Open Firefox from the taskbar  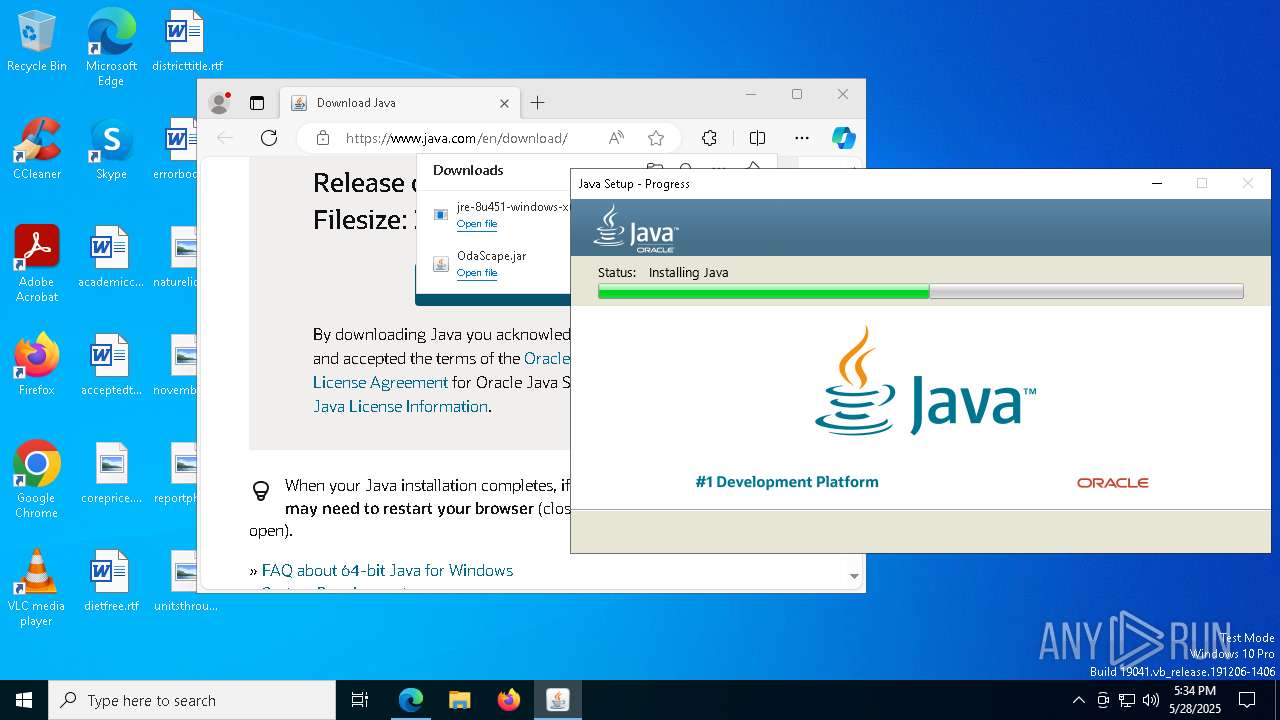pyautogui.click(x=508, y=700)
